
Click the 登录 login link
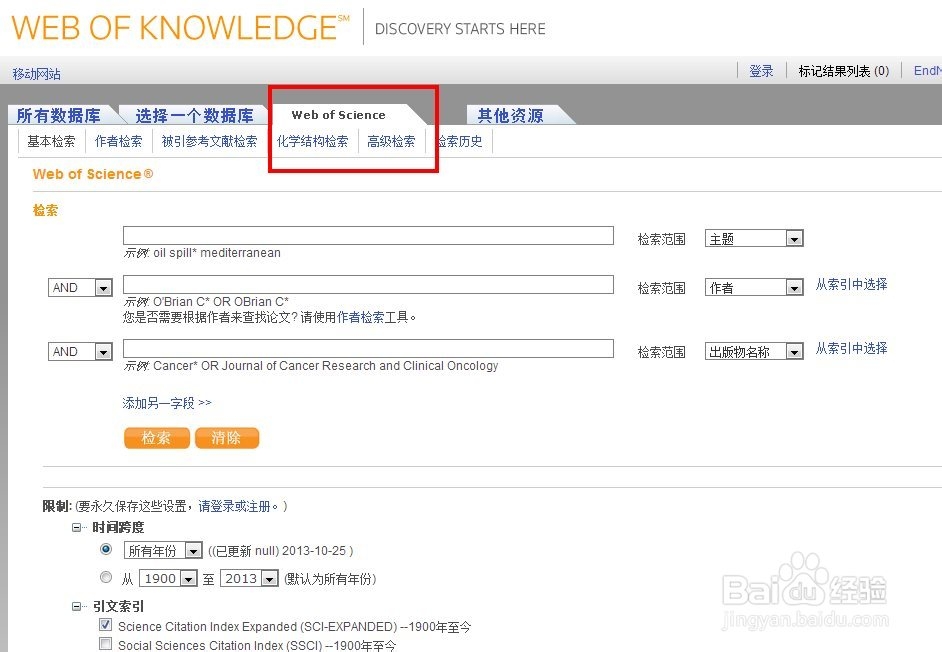point(761,71)
